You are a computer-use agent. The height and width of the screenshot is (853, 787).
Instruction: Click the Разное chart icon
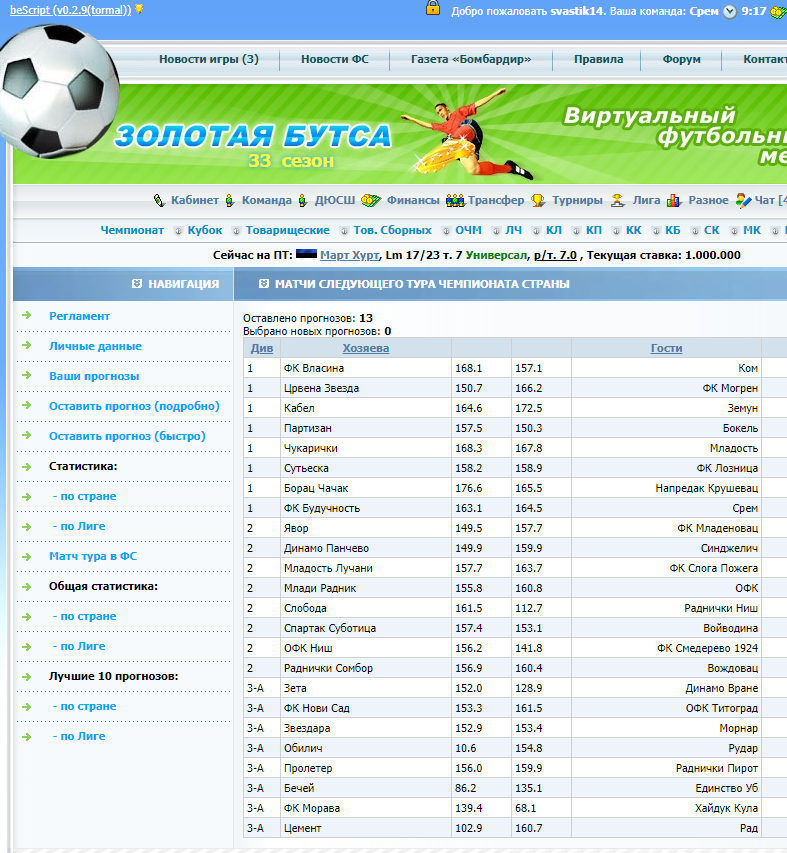(674, 201)
